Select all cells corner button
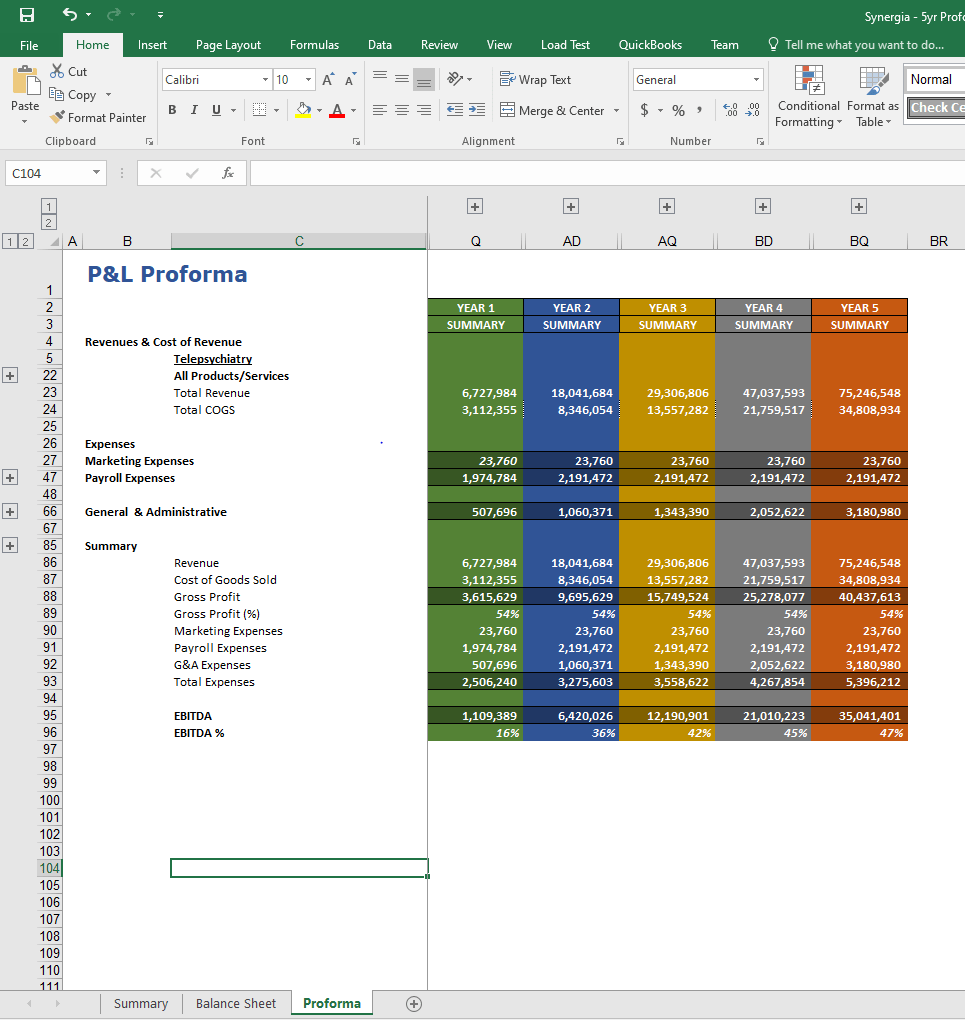The image size is (965, 1020). click(55, 242)
